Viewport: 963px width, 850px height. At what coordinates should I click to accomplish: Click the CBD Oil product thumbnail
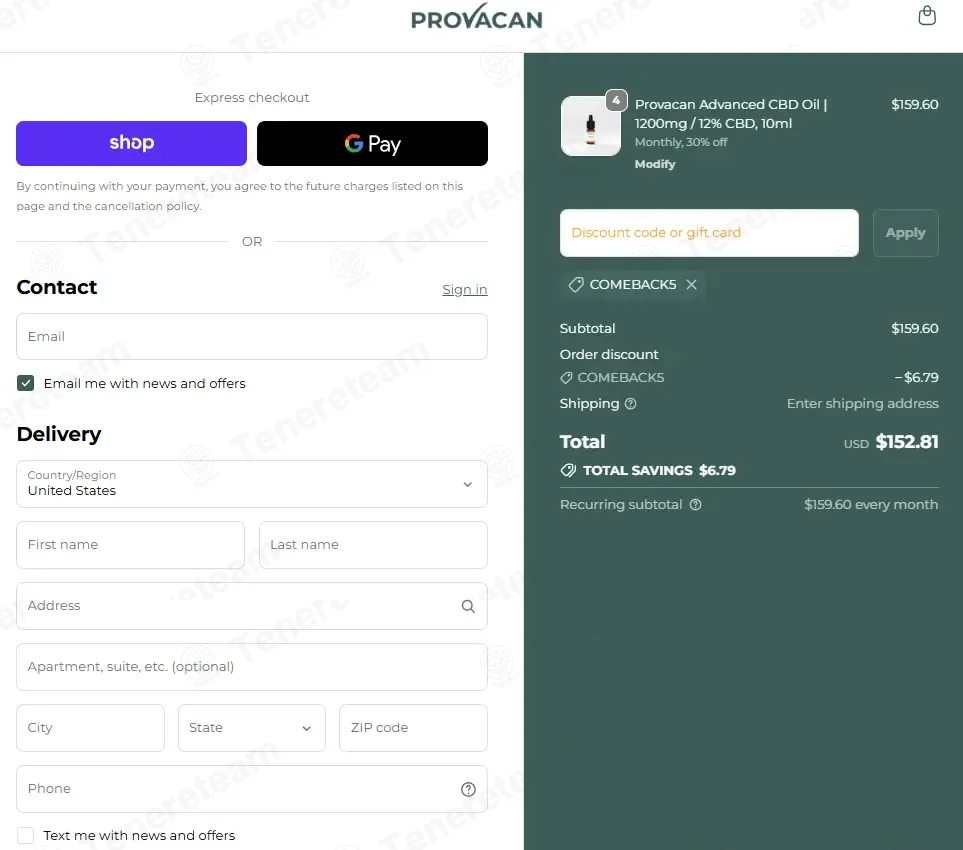tap(591, 126)
